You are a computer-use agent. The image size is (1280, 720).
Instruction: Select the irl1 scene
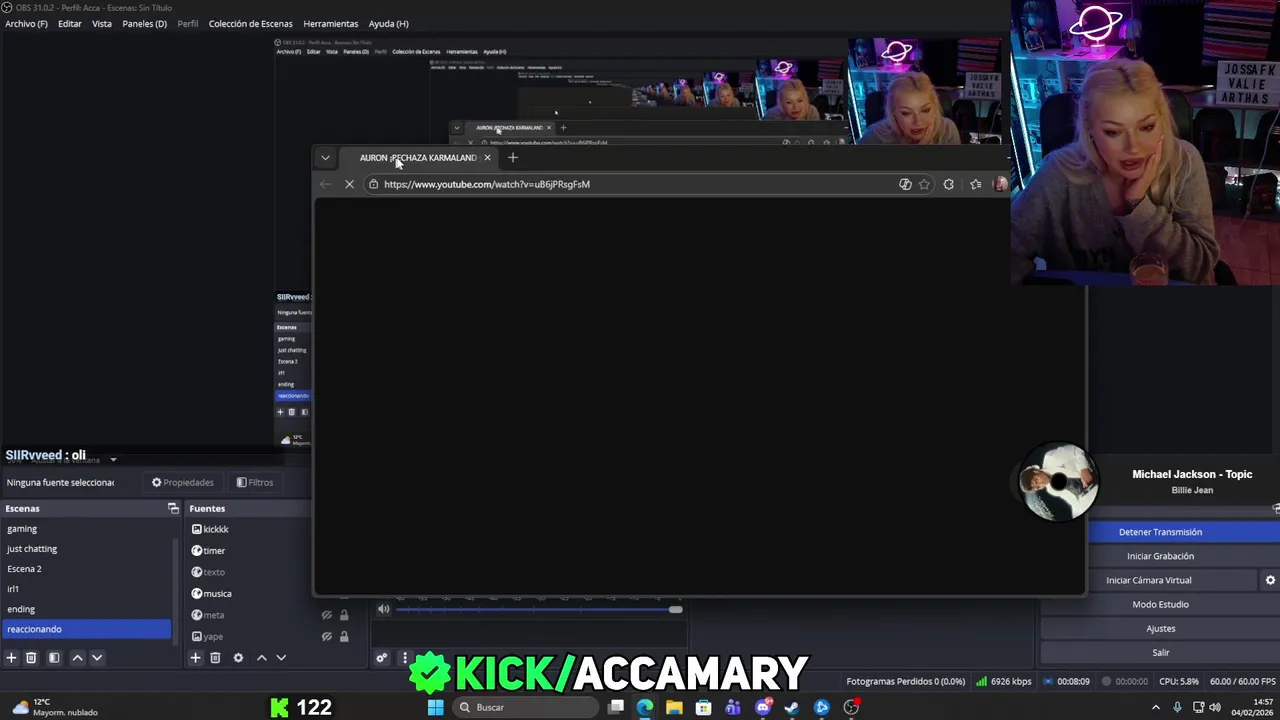87,589
